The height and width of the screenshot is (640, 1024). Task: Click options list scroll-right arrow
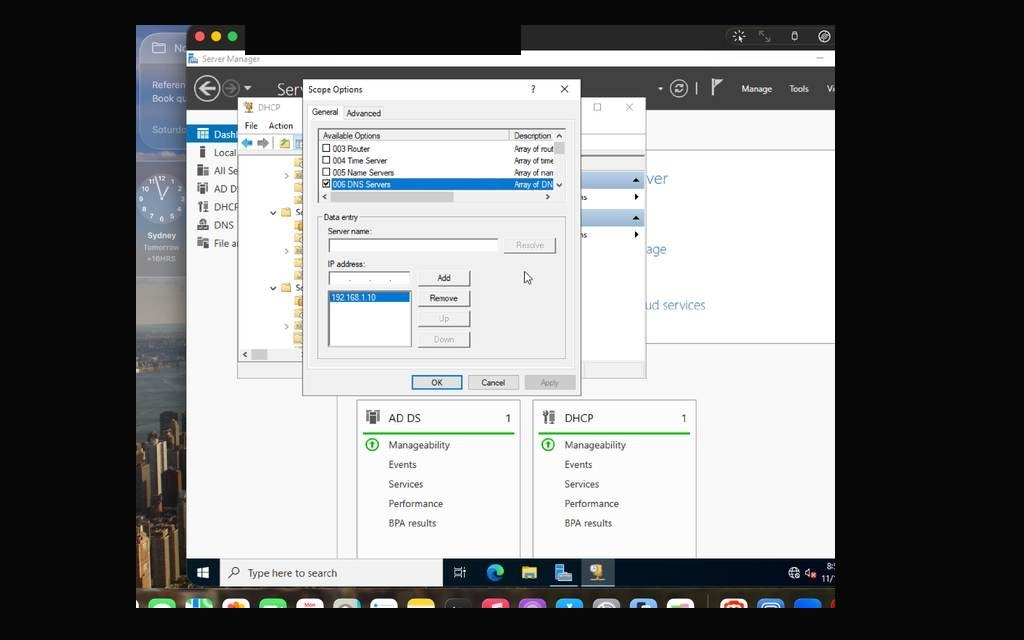[x=547, y=197]
